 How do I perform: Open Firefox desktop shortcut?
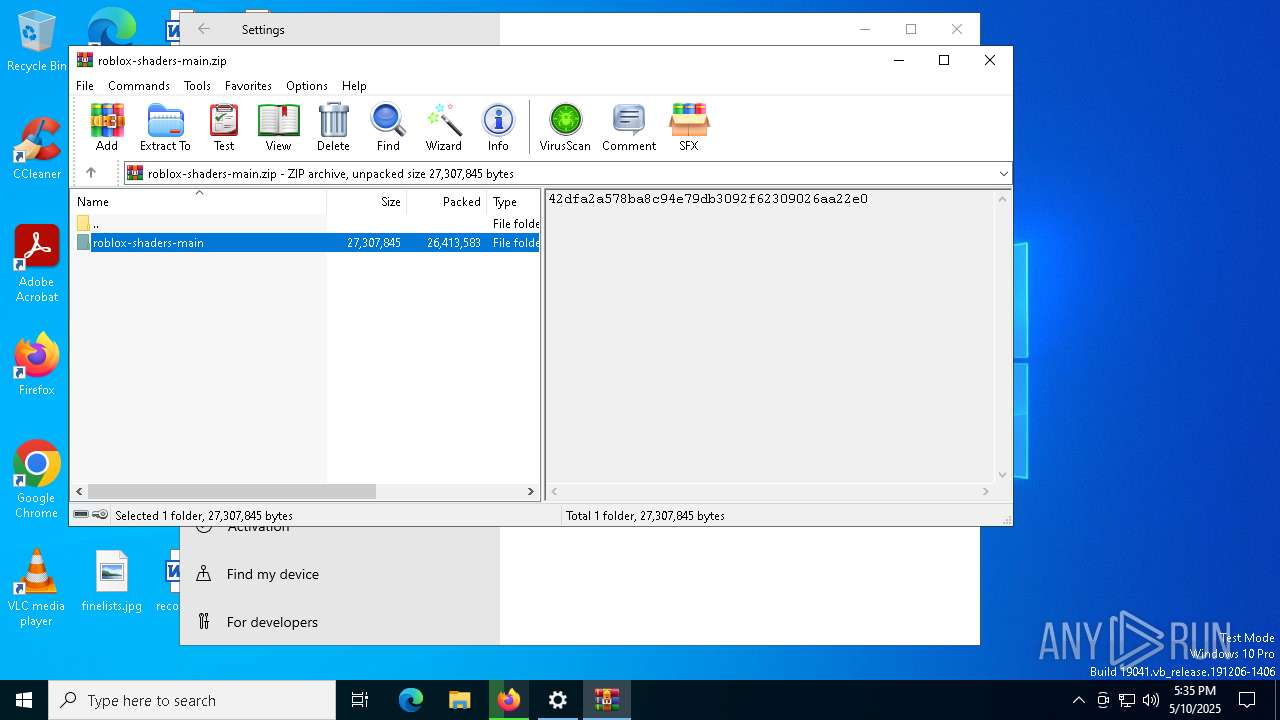(37, 364)
